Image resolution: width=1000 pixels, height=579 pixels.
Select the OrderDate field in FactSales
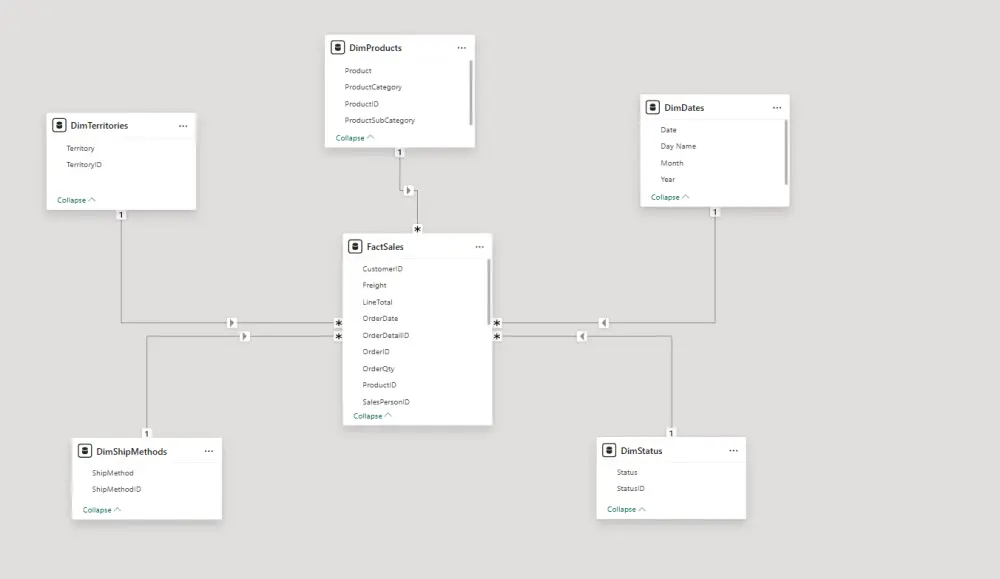coord(380,319)
